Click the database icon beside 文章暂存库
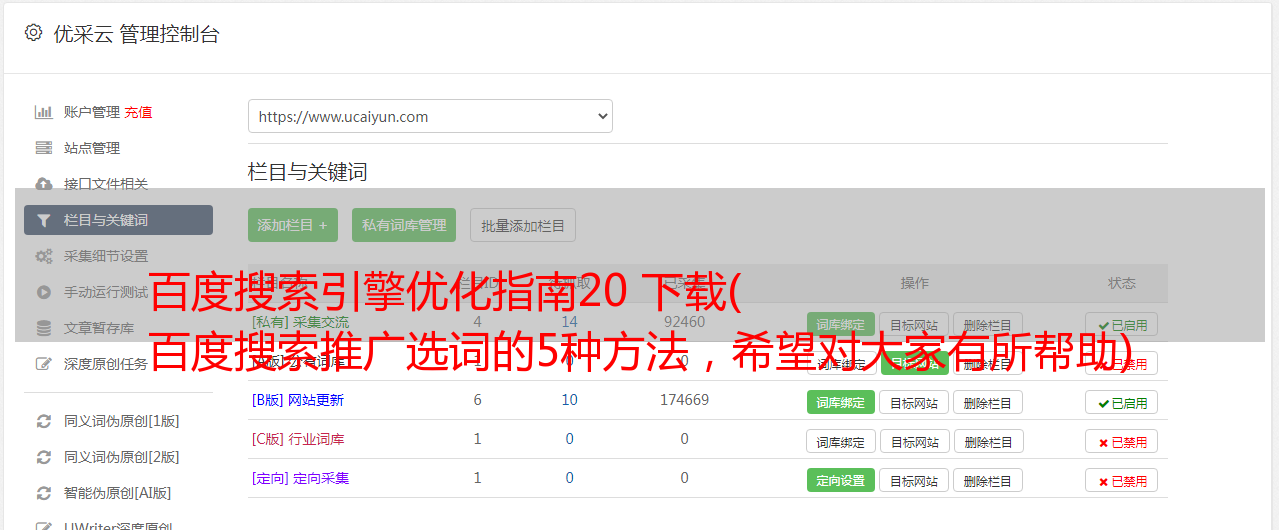This screenshot has height=530, width=1279. coord(43,328)
